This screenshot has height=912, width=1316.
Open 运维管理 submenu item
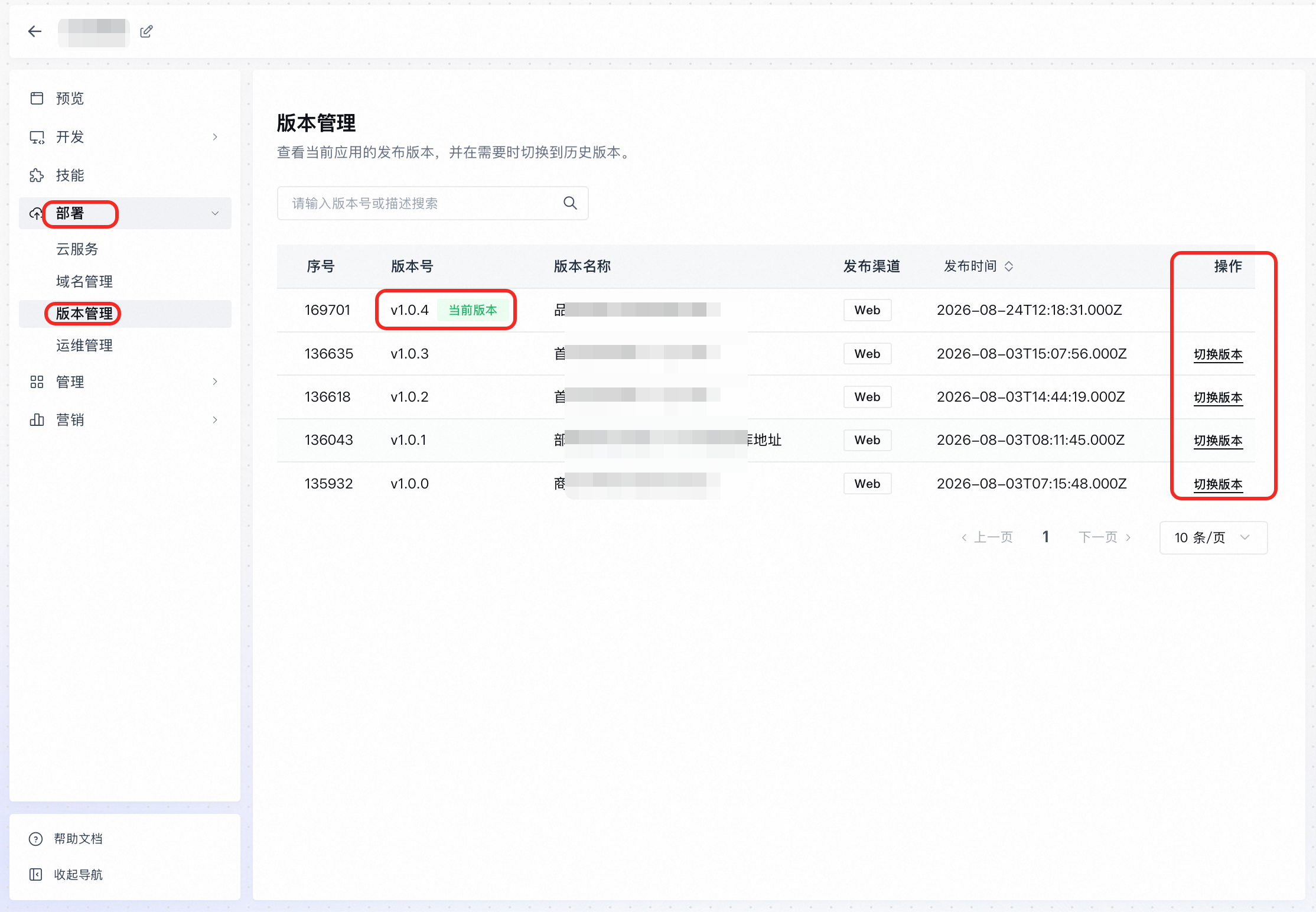(84, 346)
